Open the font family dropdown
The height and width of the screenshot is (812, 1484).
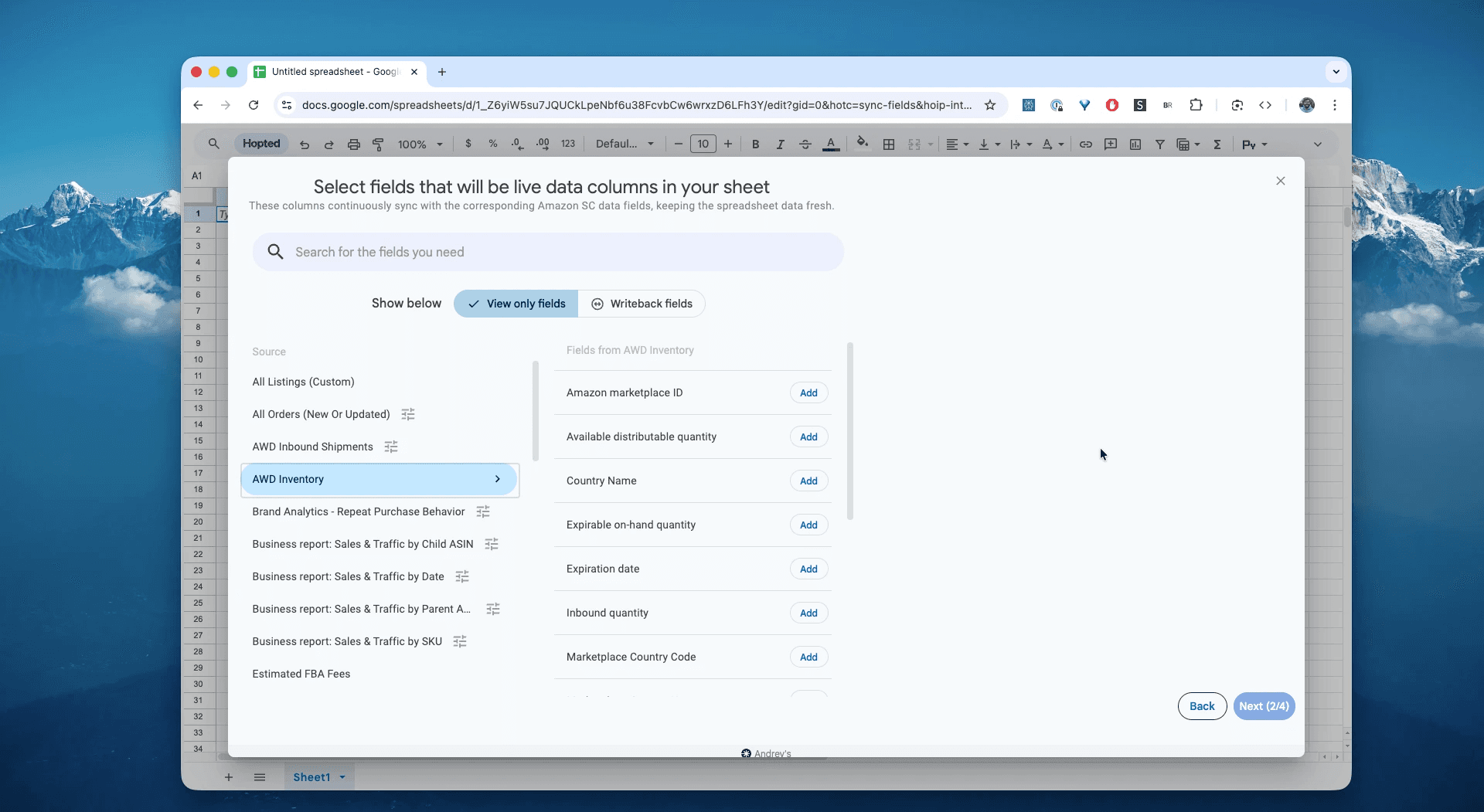click(x=625, y=144)
